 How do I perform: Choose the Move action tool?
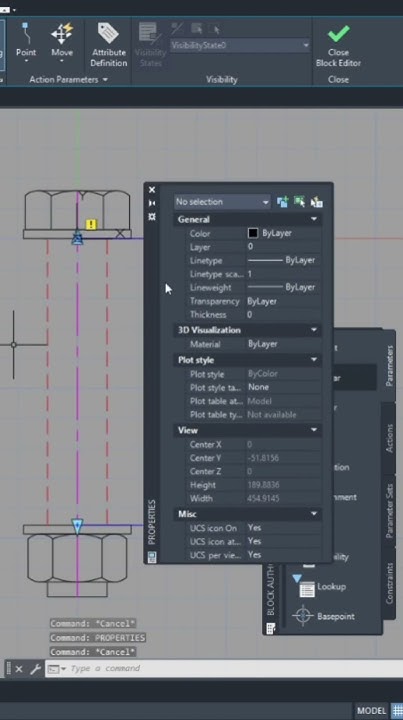pyautogui.click(x=62, y=39)
